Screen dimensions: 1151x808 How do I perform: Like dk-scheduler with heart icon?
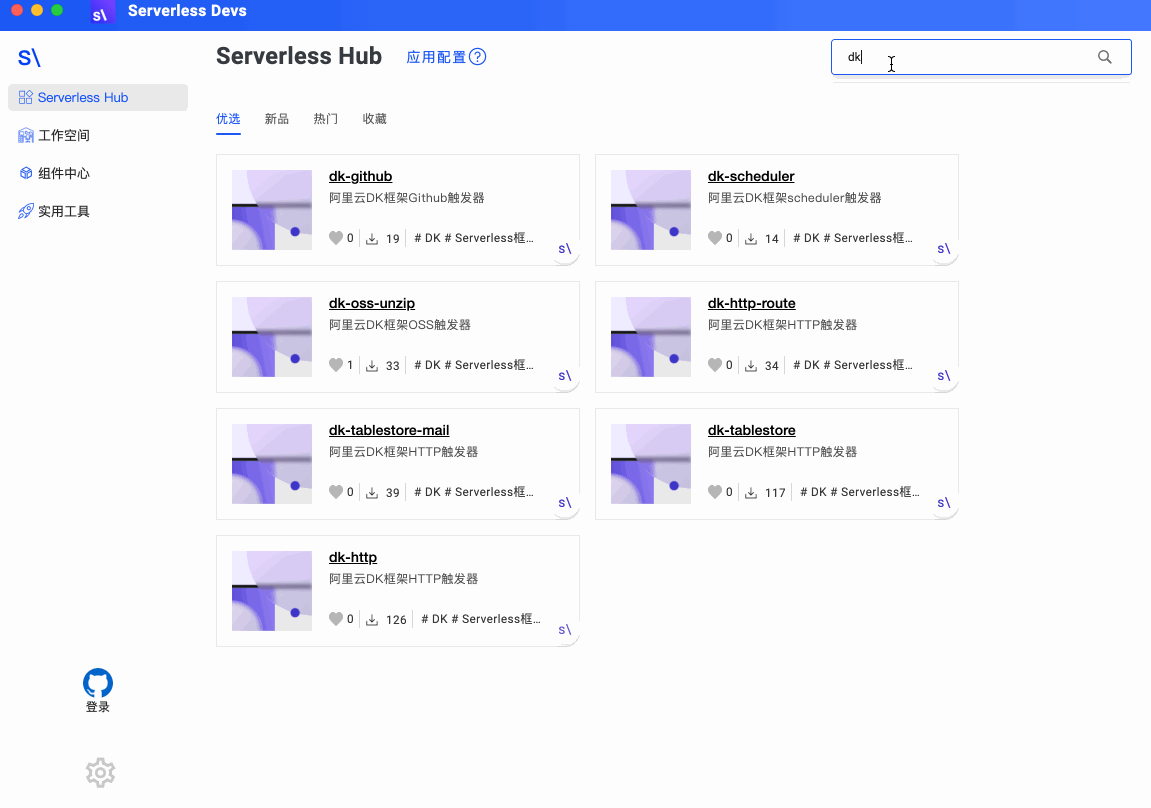714,238
